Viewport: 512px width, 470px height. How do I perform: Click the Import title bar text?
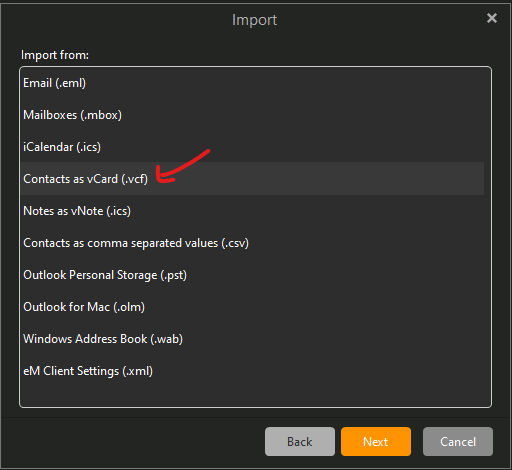pyautogui.click(x=254, y=20)
